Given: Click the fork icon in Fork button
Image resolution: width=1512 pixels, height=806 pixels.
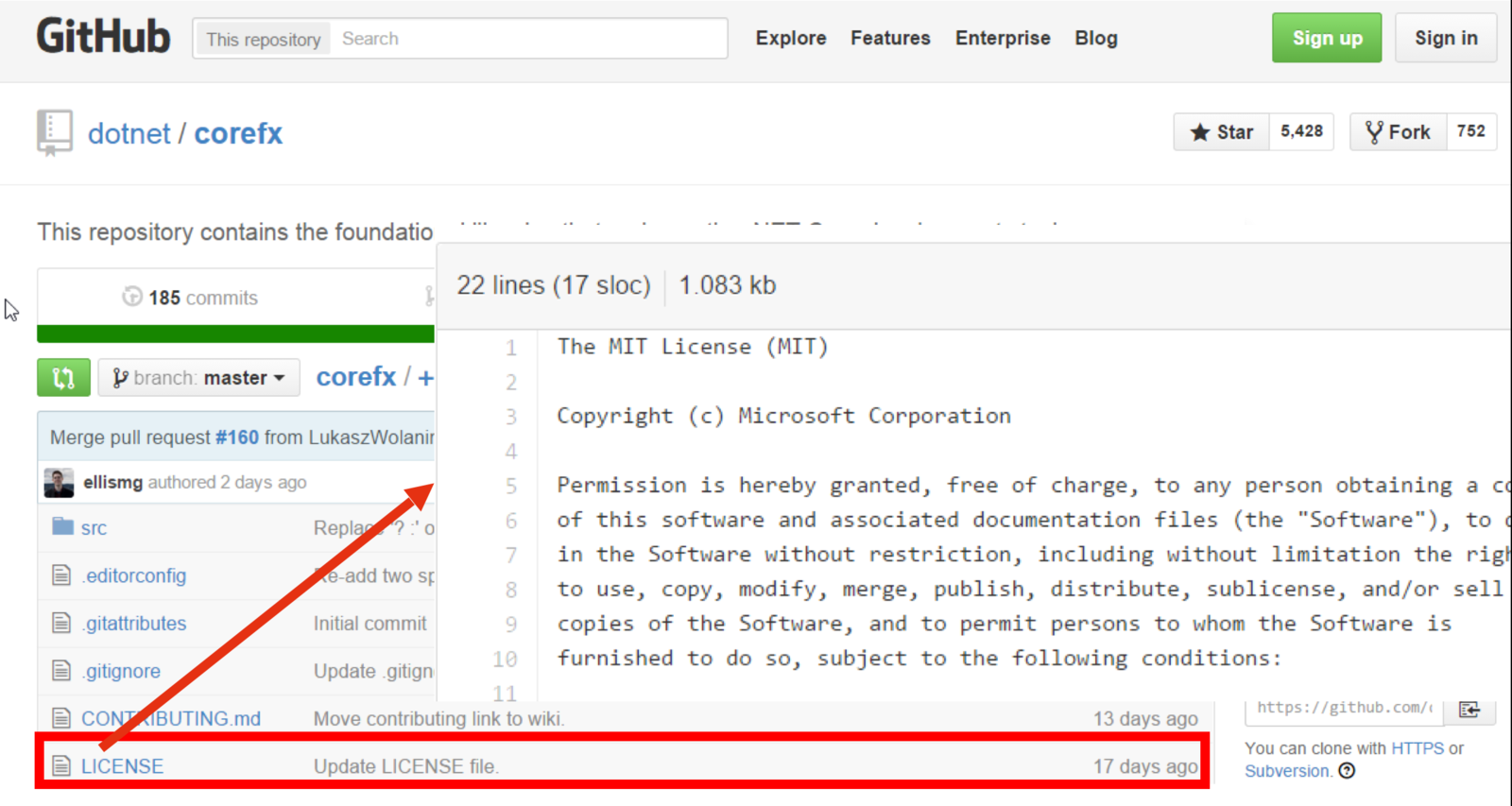Looking at the screenshot, I should point(1374,132).
